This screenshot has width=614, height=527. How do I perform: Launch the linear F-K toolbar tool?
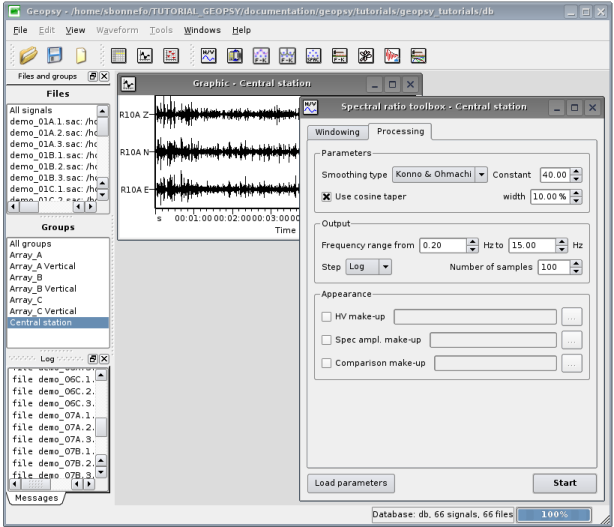pos(340,56)
